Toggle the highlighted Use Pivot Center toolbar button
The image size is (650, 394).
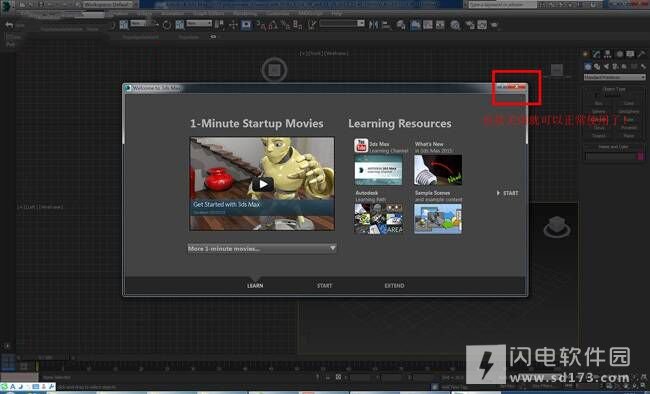pyautogui.click(x=246, y=25)
